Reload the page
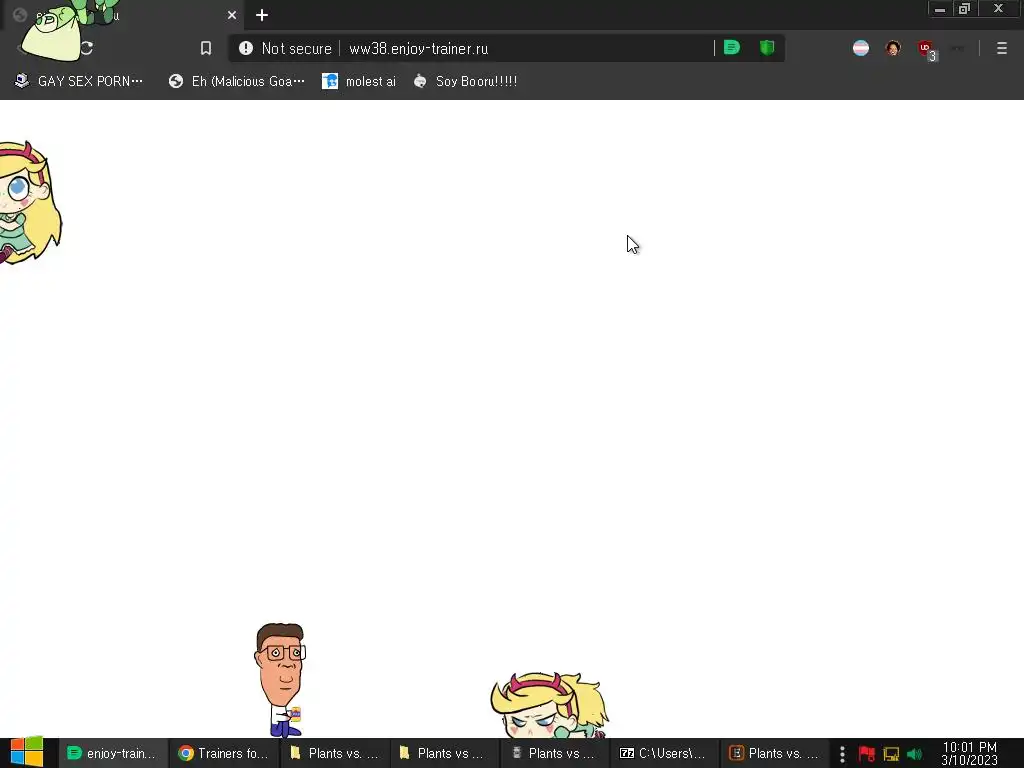The width and height of the screenshot is (1024, 768). point(87,48)
